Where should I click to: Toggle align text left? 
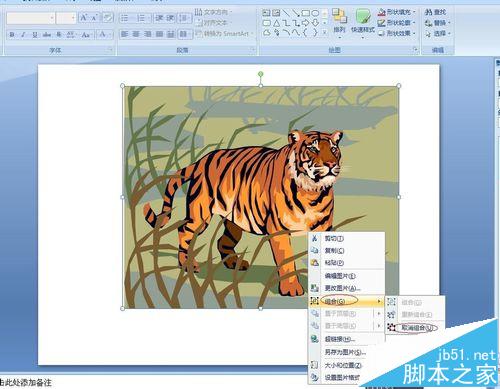pyautogui.click(x=125, y=34)
